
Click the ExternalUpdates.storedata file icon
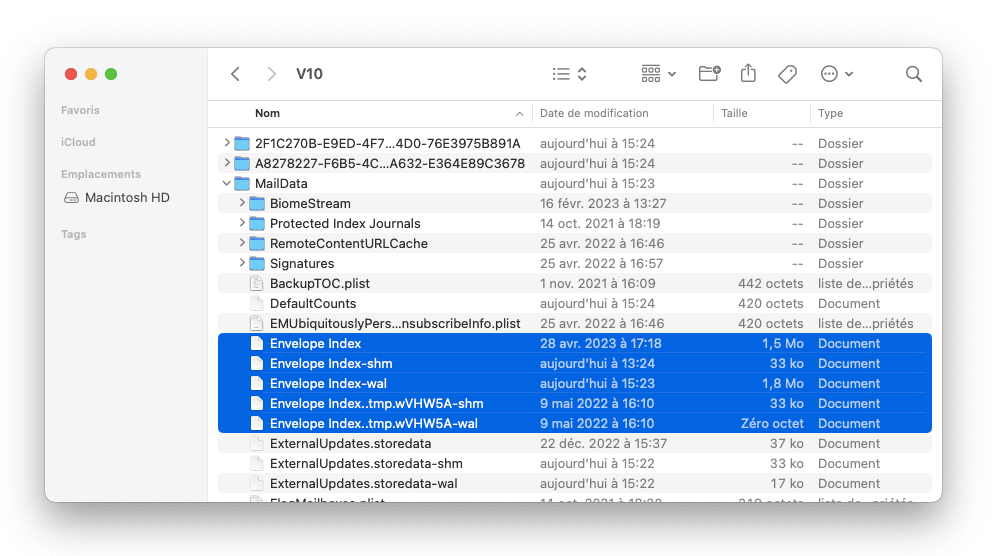tap(256, 444)
